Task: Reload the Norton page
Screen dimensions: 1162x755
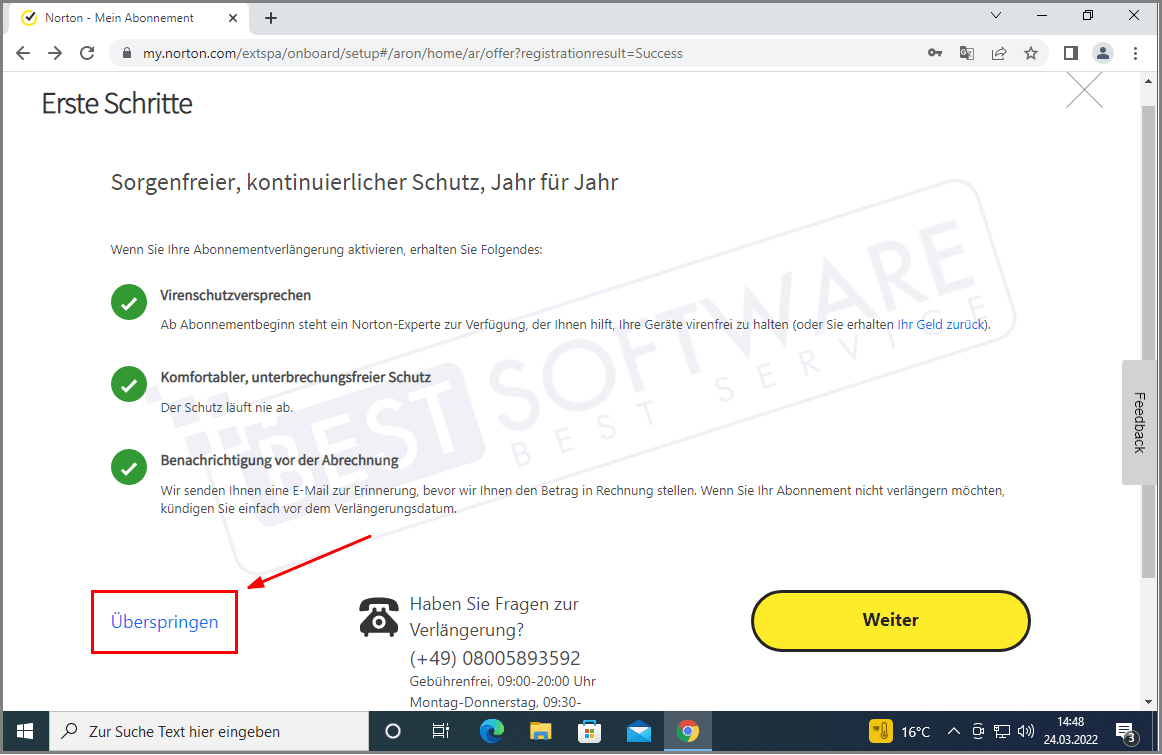Action: pyautogui.click(x=87, y=53)
